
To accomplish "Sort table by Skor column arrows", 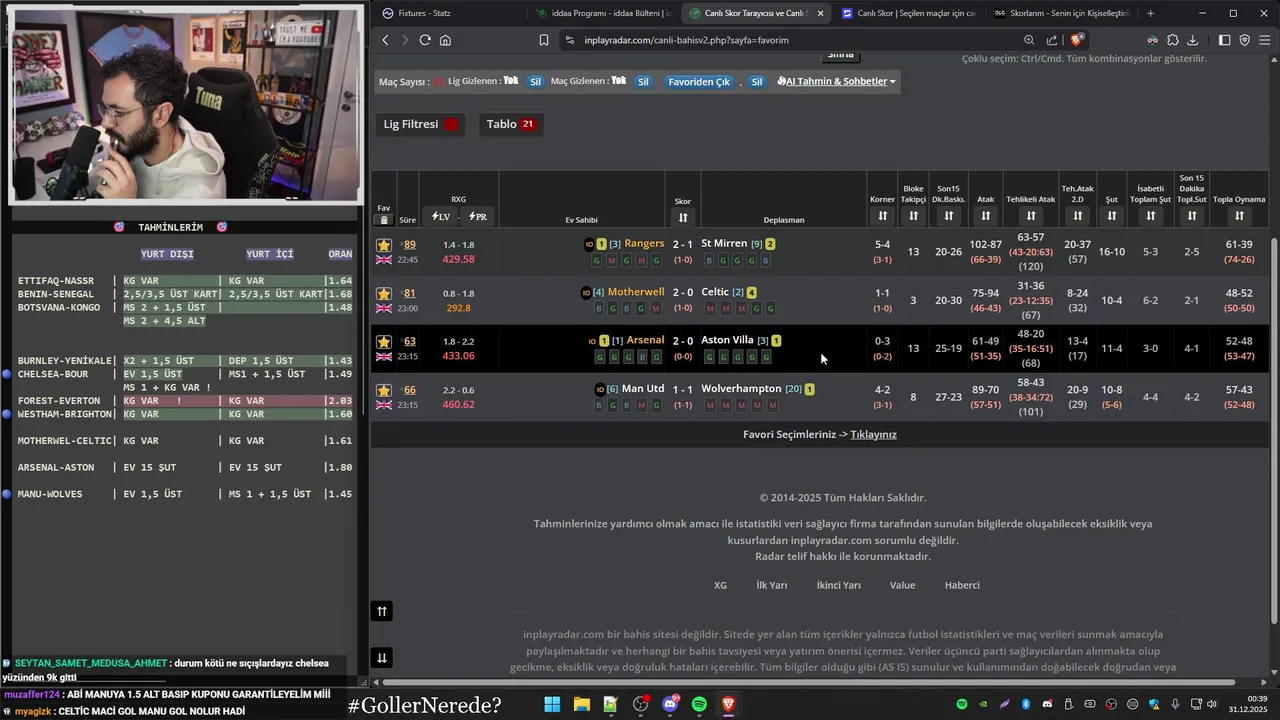I will pos(683,217).
